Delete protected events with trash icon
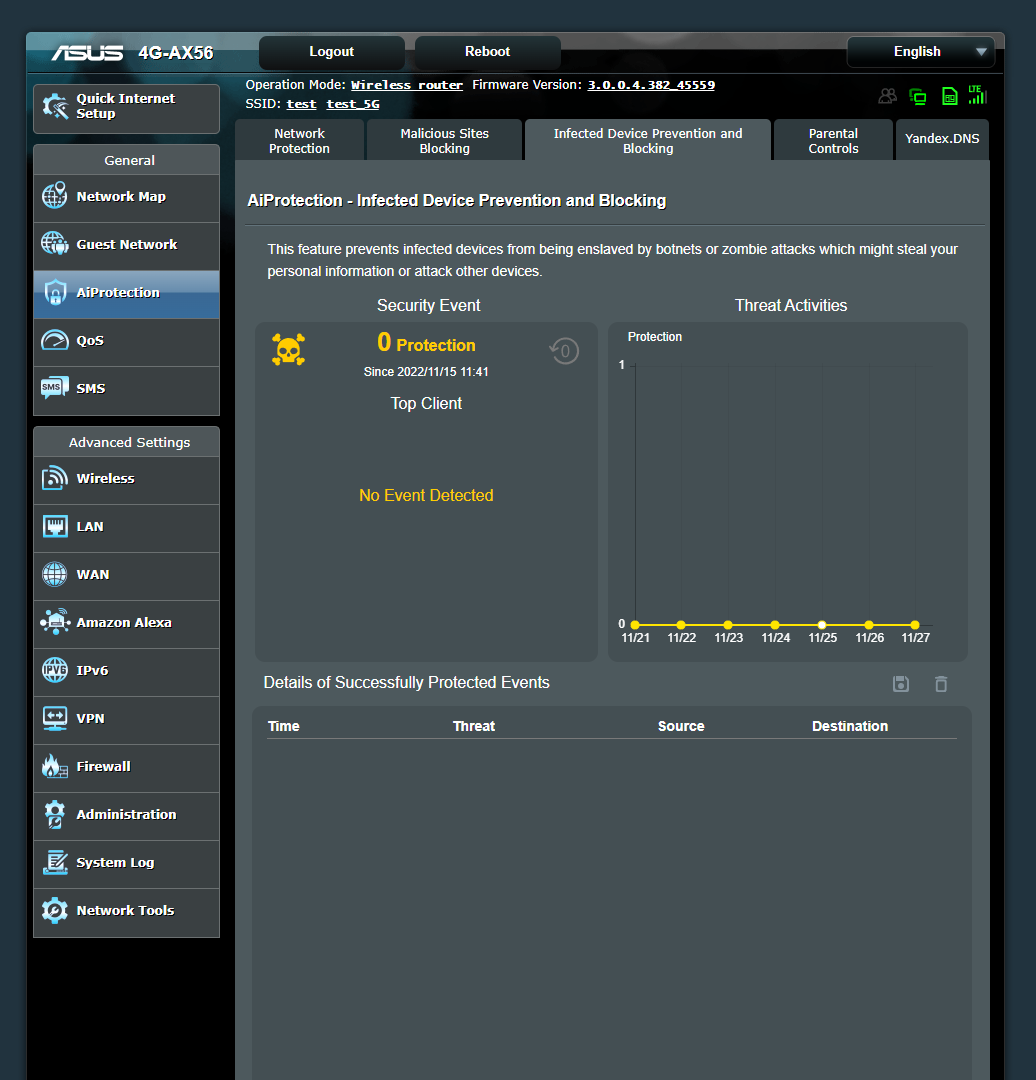1036x1080 pixels. pyautogui.click(x=941, y=684)
